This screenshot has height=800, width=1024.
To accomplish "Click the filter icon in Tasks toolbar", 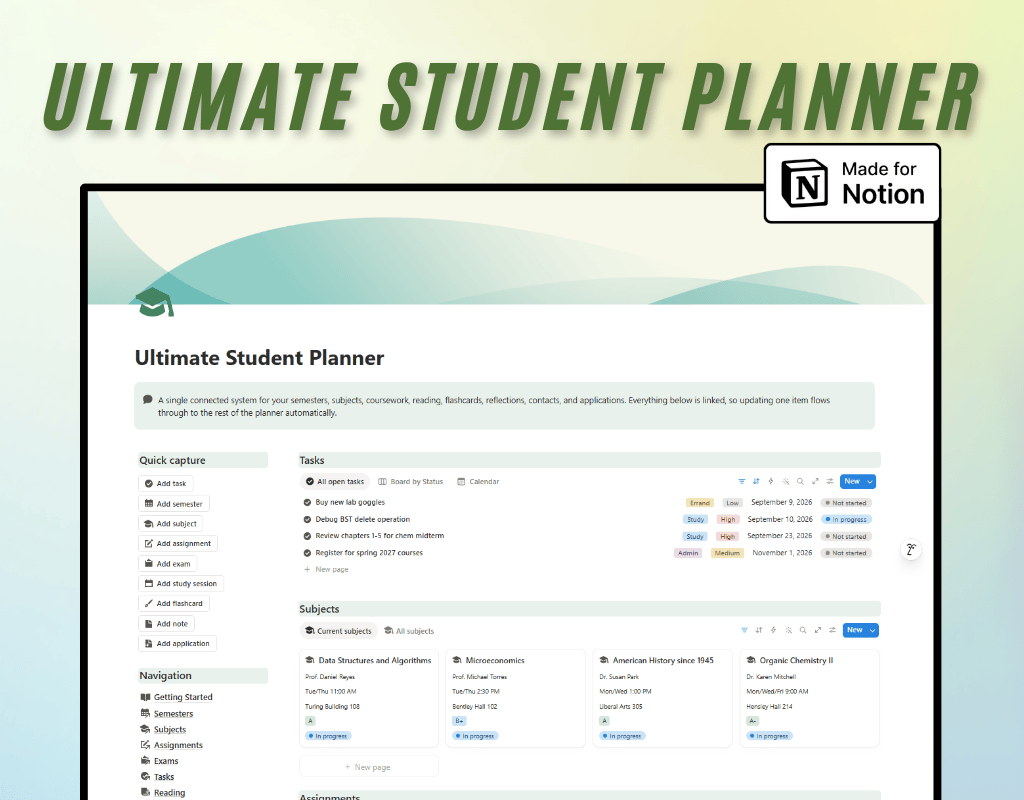I will [741, 481].
